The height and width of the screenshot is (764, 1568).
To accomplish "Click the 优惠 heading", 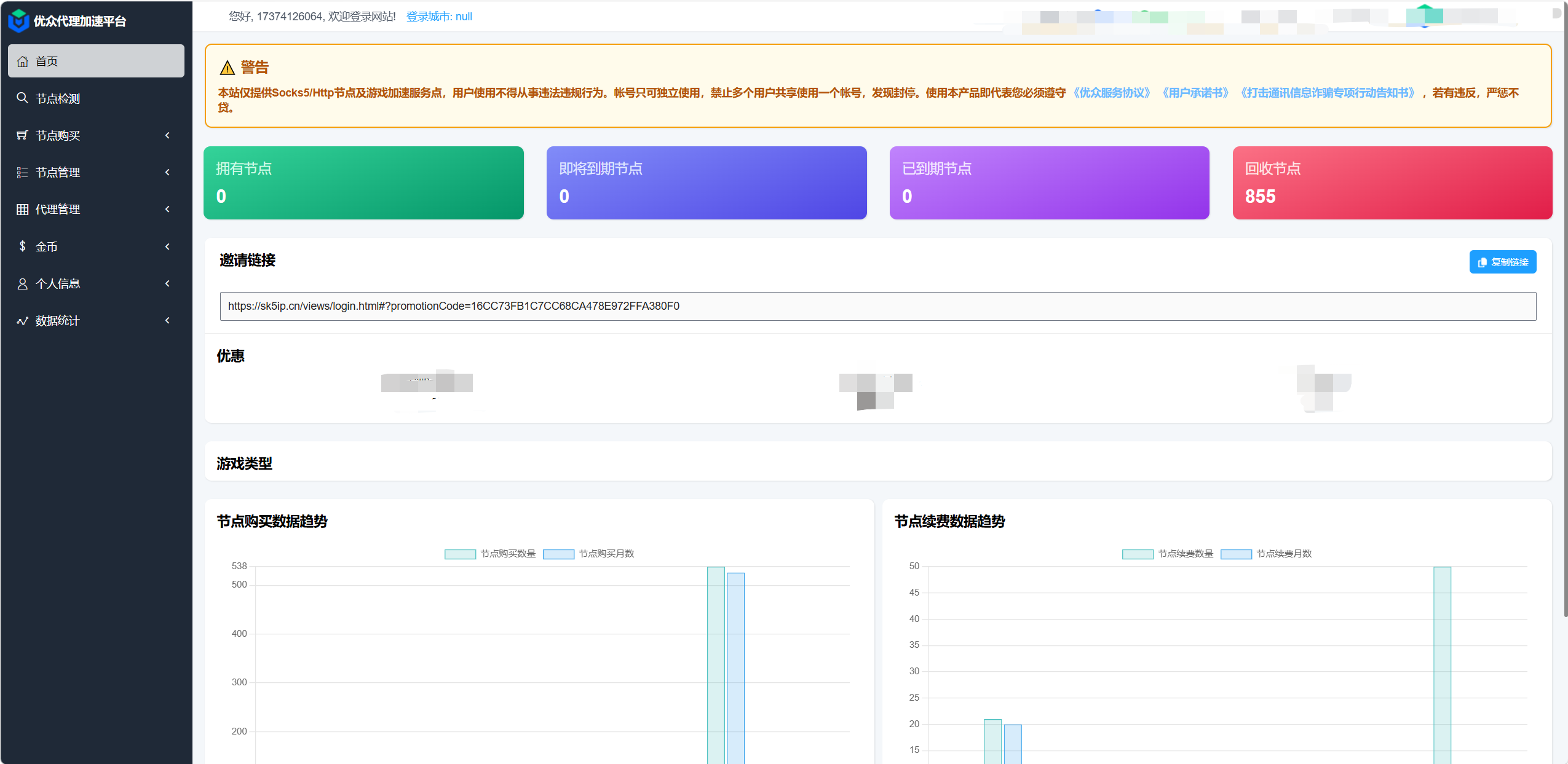I will tap(231, 356).
